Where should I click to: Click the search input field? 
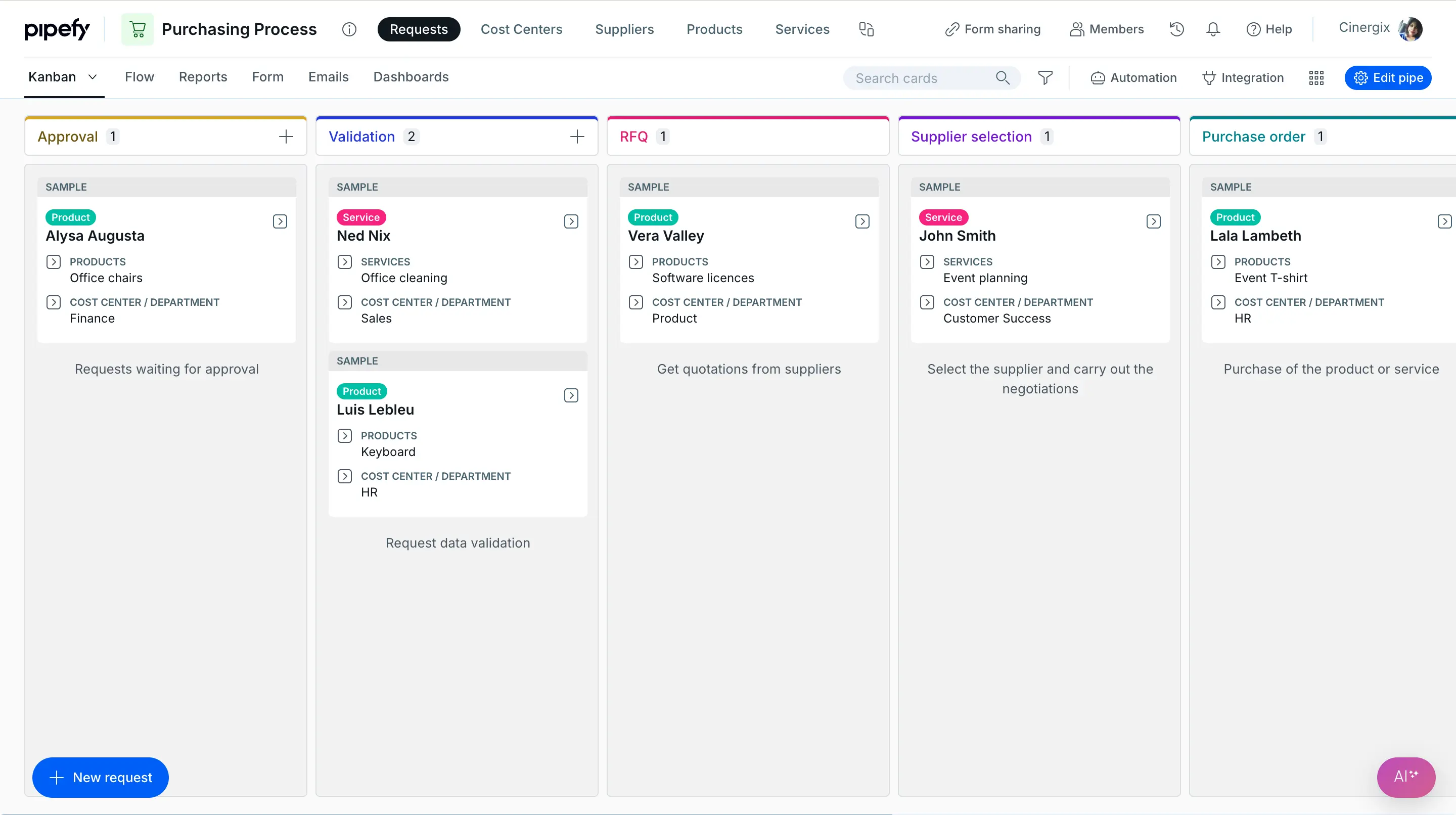tap(929, 77)
